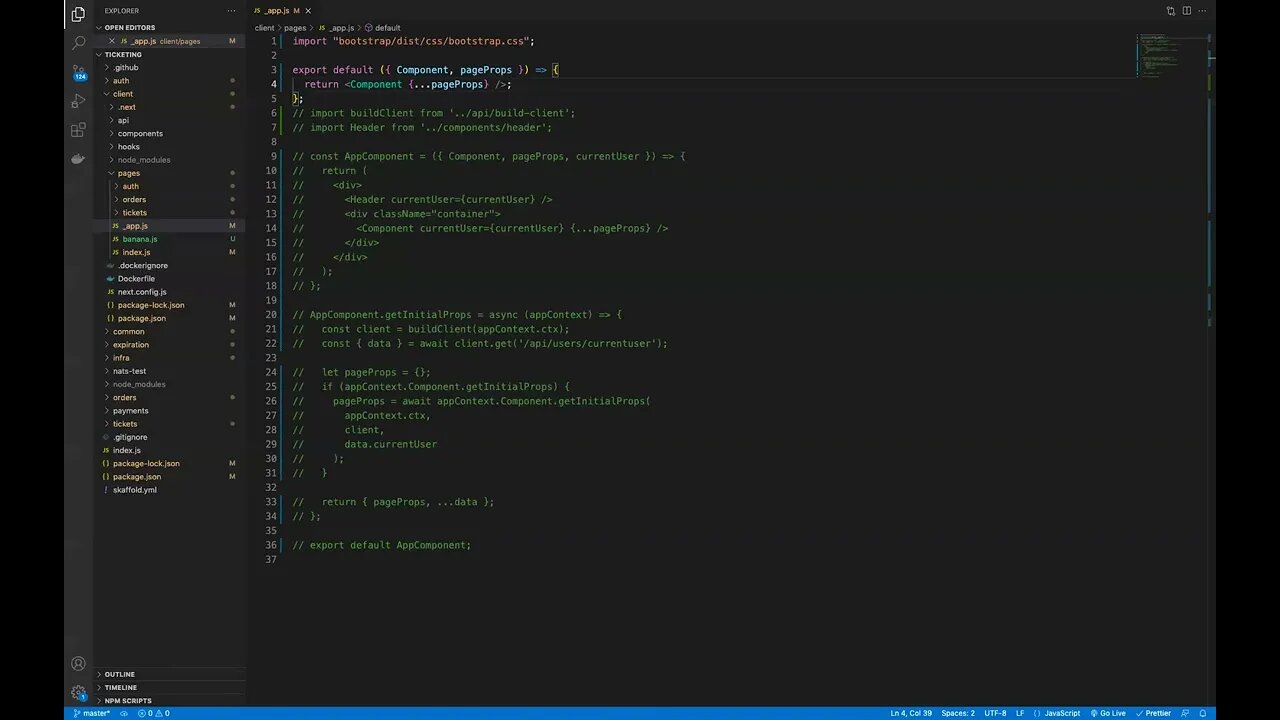1280x720 pixels.
Task: Synchronize changes icon in status bar
Action: [x=126, y=713]
